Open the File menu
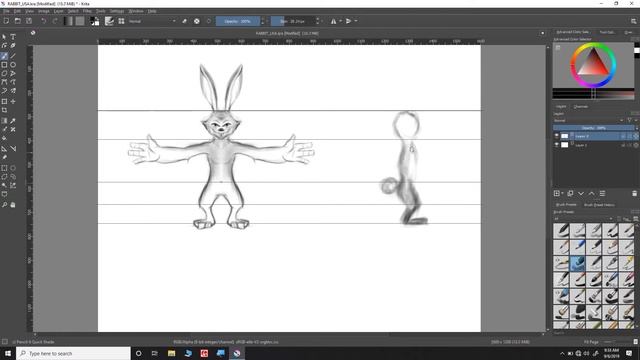 coord(6,11)
